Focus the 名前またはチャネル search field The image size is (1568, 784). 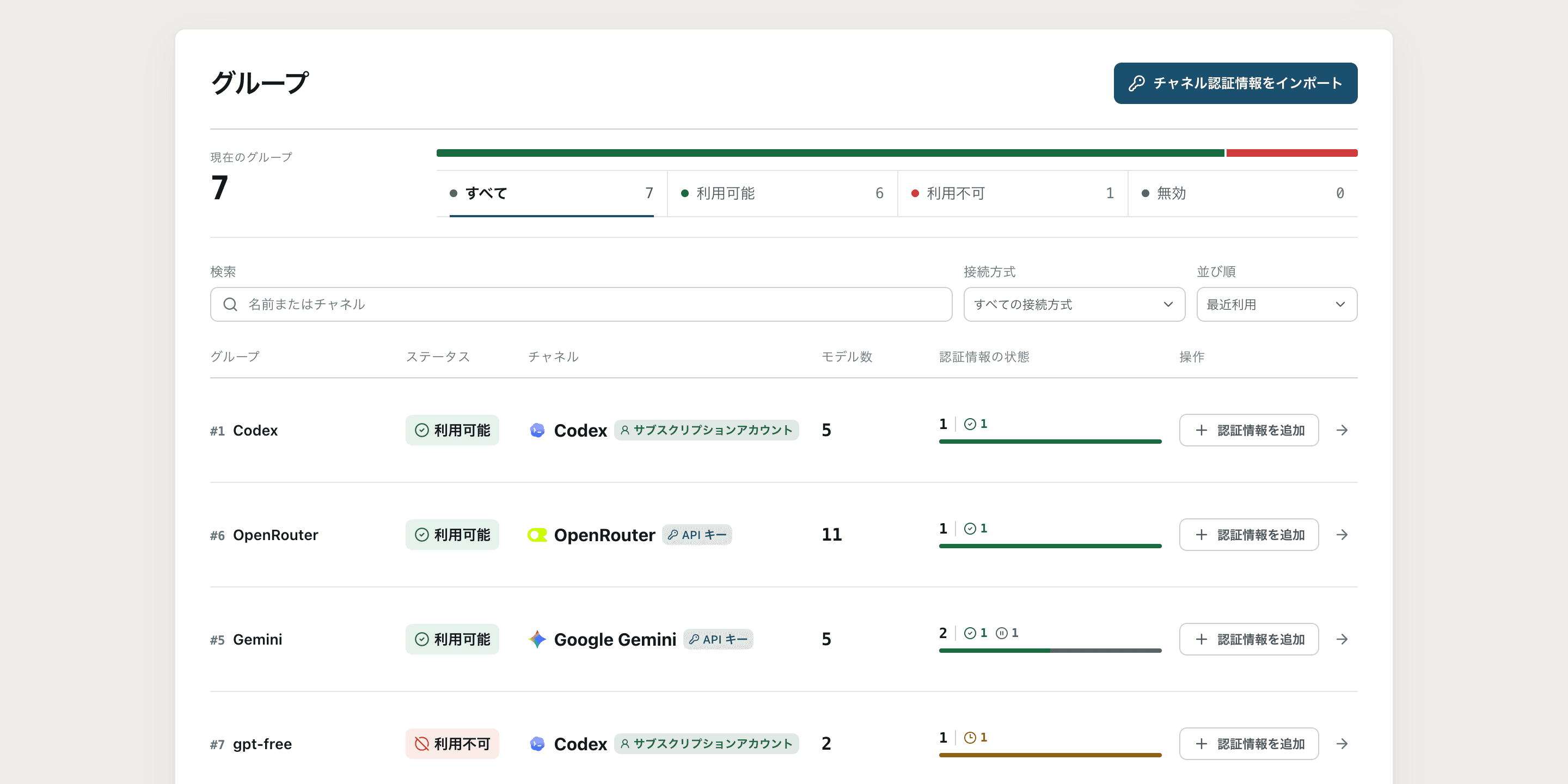581,304
